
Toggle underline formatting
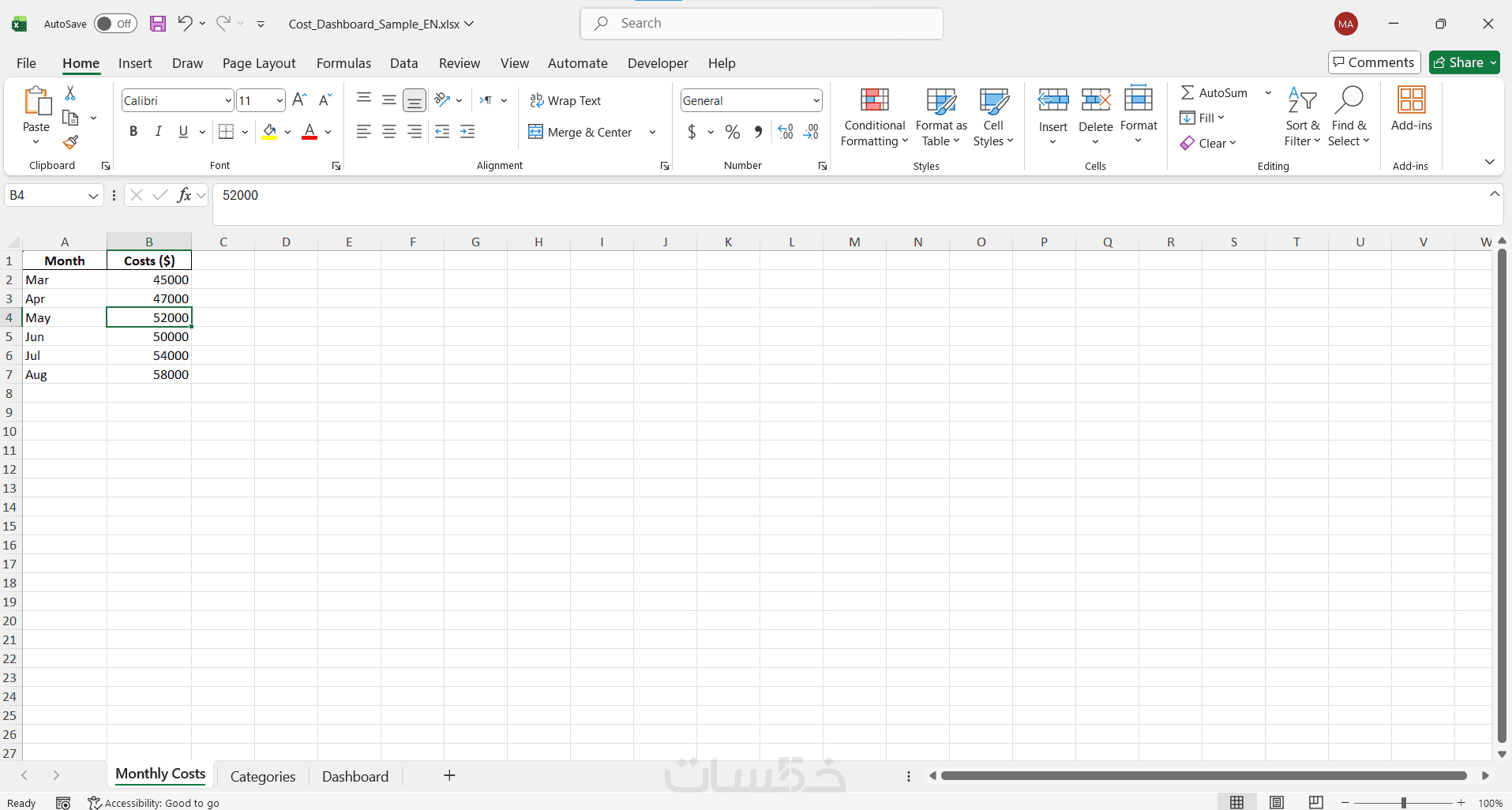[x=183, y=132]
